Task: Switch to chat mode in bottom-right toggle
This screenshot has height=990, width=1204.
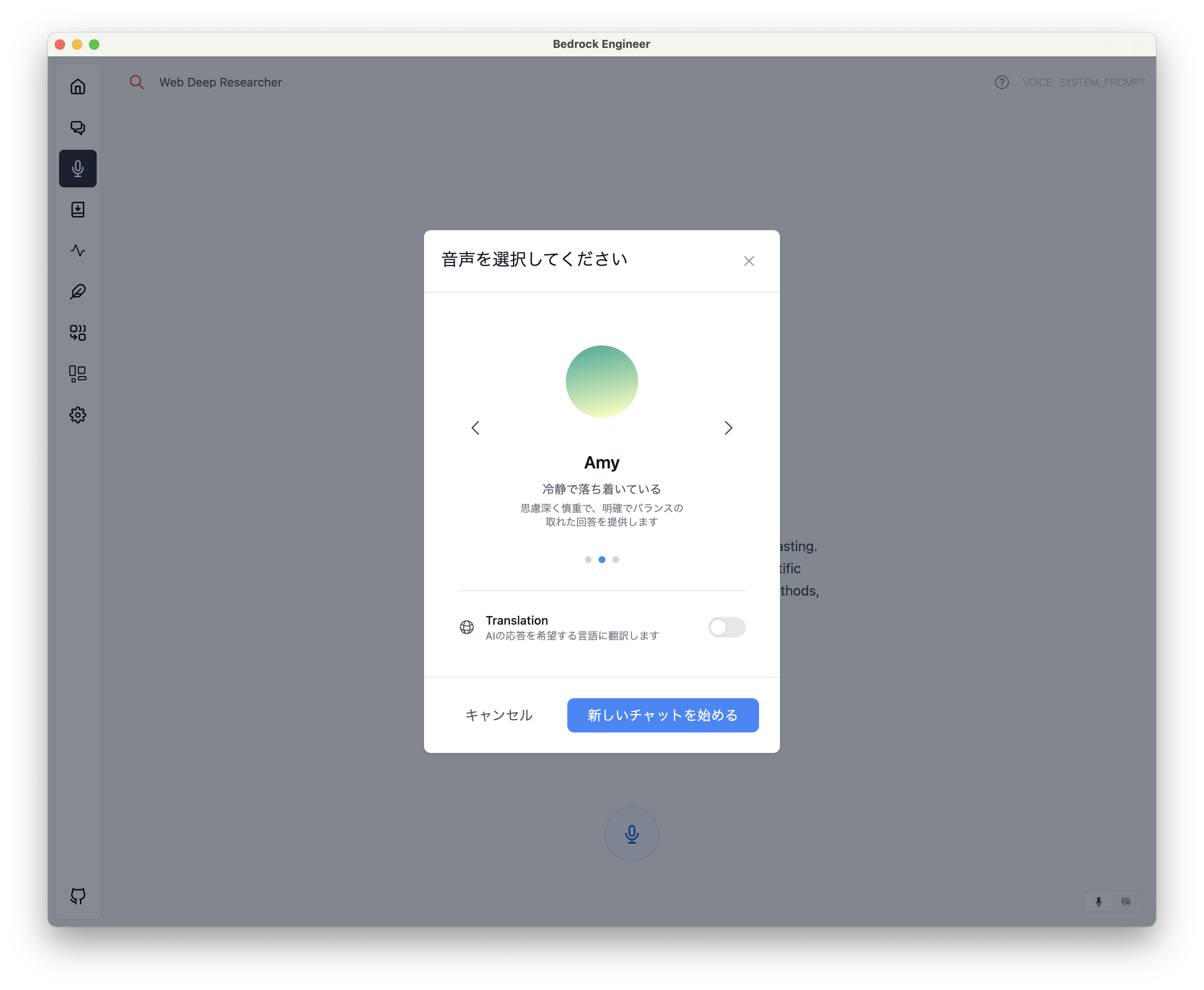Action: click(x=1126, y=901)
